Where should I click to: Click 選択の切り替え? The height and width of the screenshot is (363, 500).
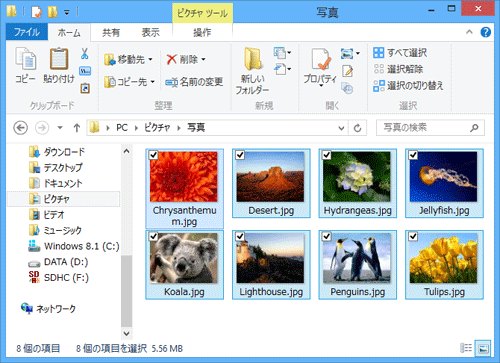tap(408, 86)
